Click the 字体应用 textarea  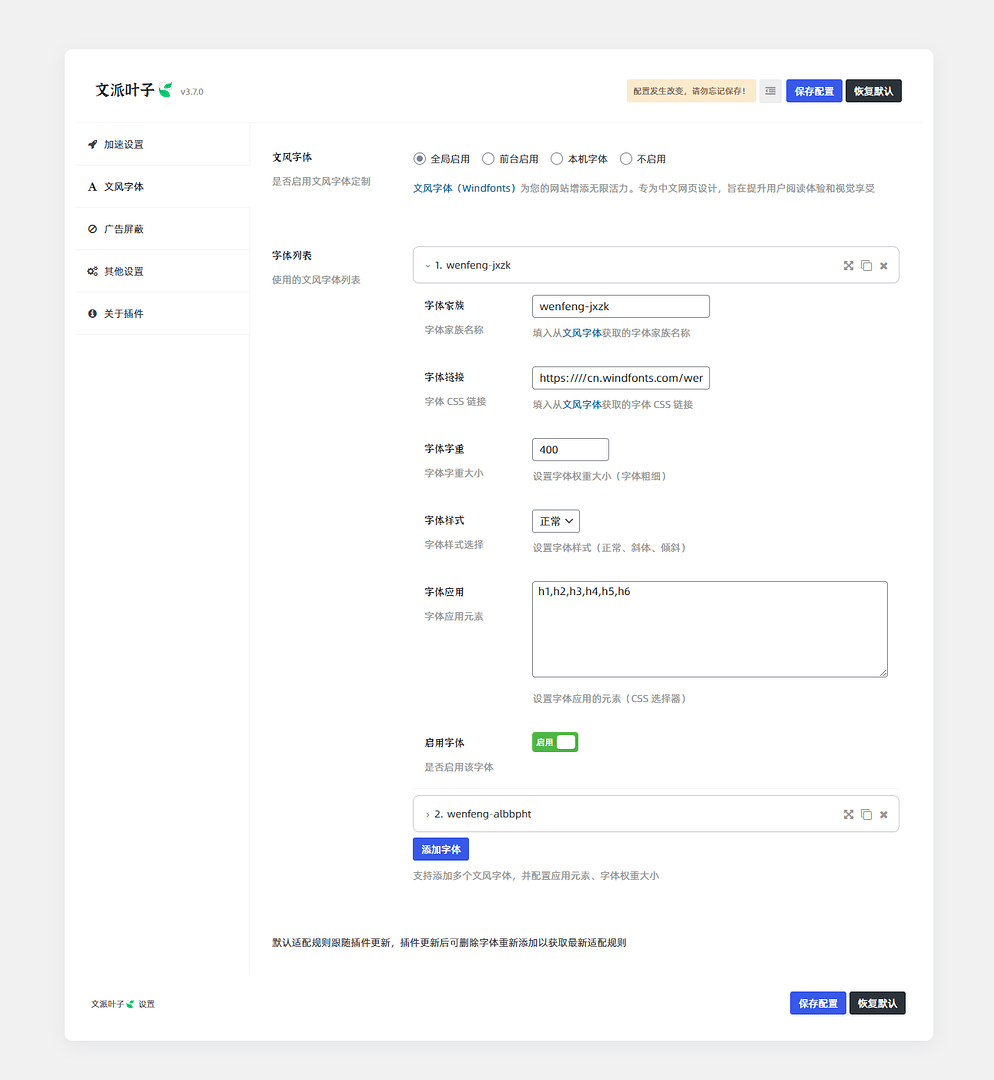click(x=709, y=630)
